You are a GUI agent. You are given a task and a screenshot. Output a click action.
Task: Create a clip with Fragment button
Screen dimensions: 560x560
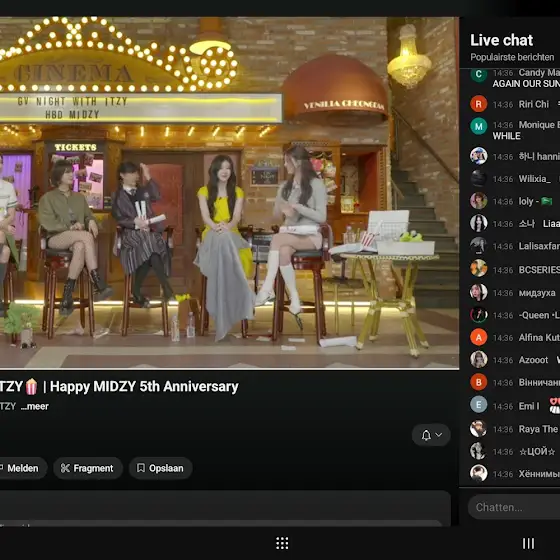point(88,468)
